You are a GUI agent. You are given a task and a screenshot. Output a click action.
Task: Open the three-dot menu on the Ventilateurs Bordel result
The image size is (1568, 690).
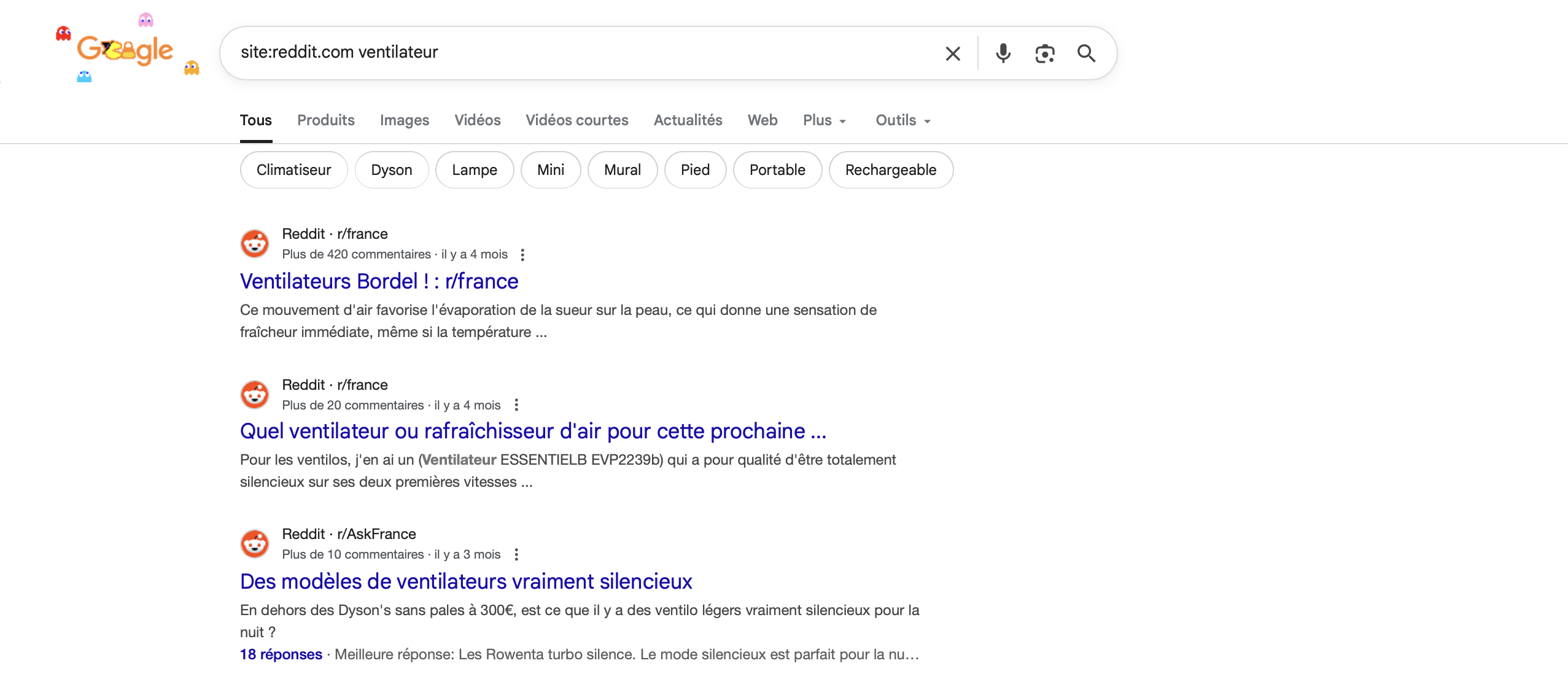point(522,254)
